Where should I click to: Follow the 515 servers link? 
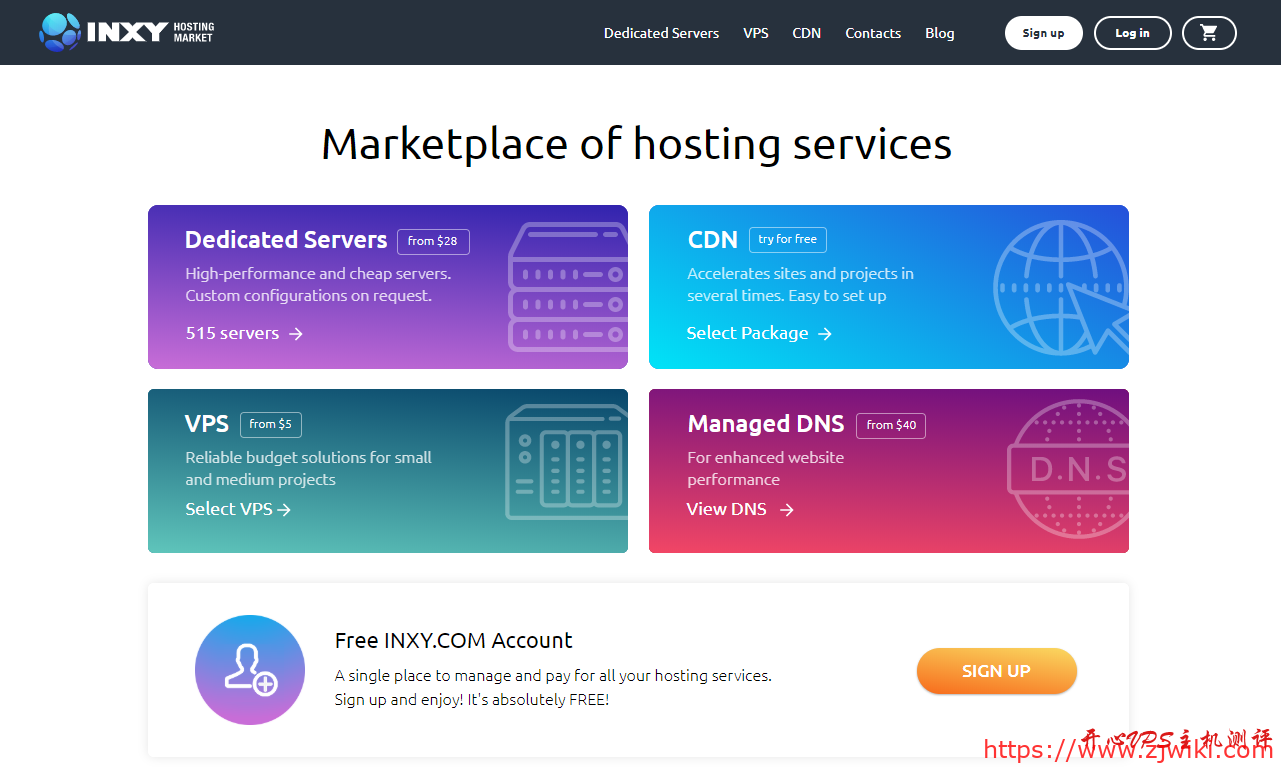[231, 333]
